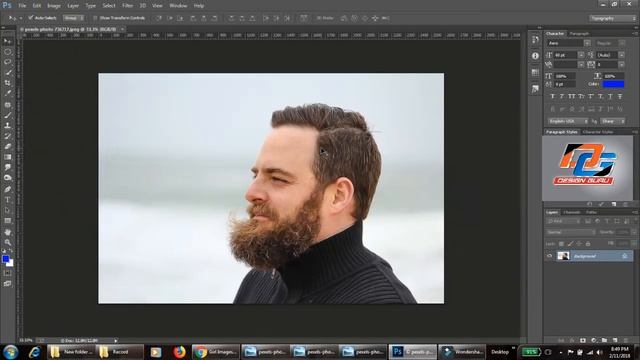
Task: Click the Windows Start button
Action: (10, 351)
